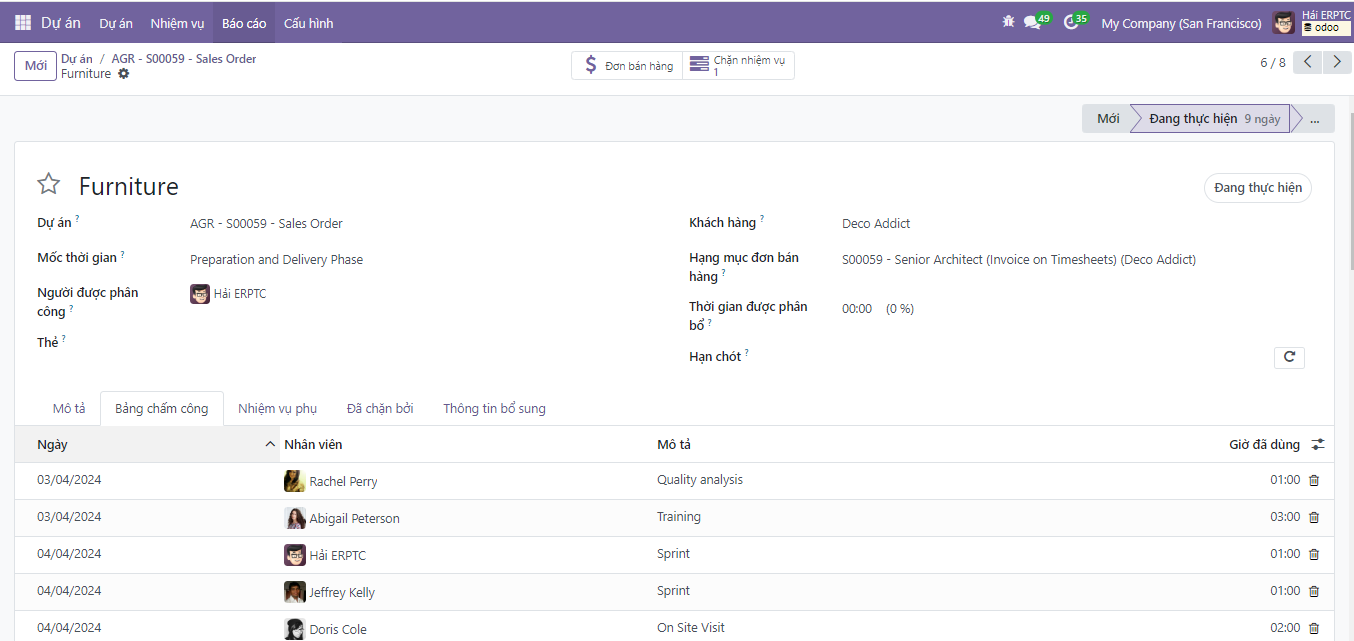Click the bug debug icon
1354x641 pixels.
click(x=1008, y=22)
